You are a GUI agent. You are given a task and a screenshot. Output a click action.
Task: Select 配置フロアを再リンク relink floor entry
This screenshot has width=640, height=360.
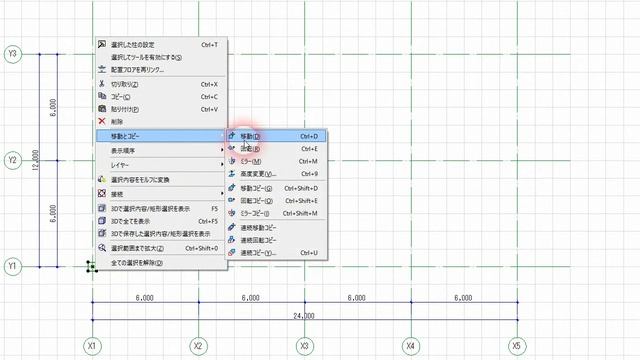click(161, 70)
